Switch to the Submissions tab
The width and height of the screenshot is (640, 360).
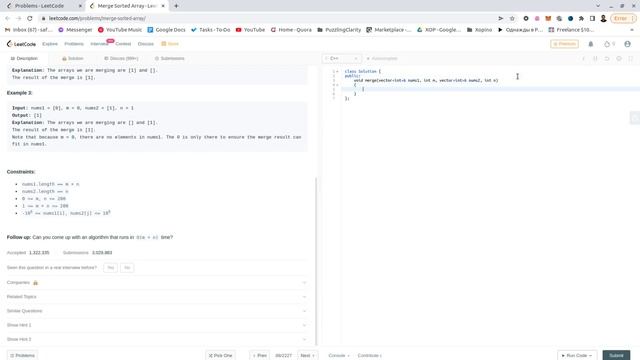169,58
